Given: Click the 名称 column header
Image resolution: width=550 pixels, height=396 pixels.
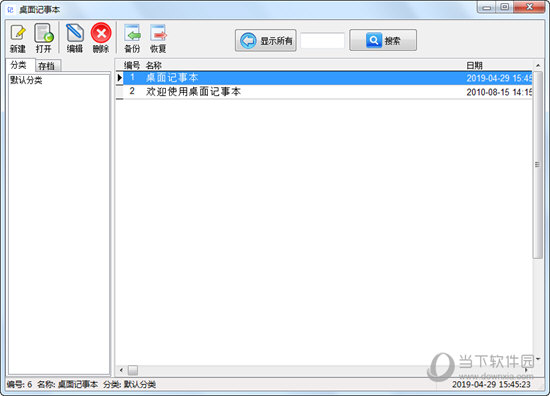Looking at the screenshot, I should pos(154,65).
